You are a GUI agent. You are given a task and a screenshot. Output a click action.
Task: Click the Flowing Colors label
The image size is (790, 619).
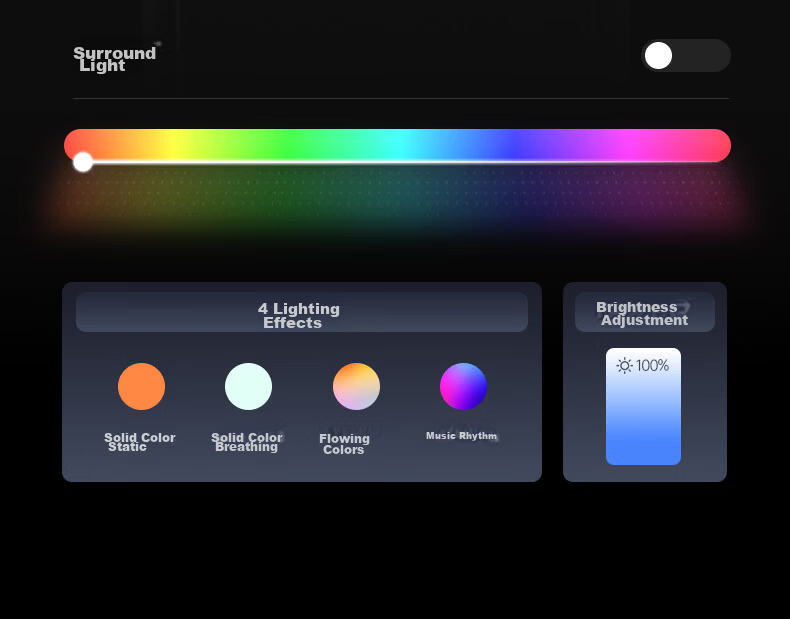[x=344, y=444]
